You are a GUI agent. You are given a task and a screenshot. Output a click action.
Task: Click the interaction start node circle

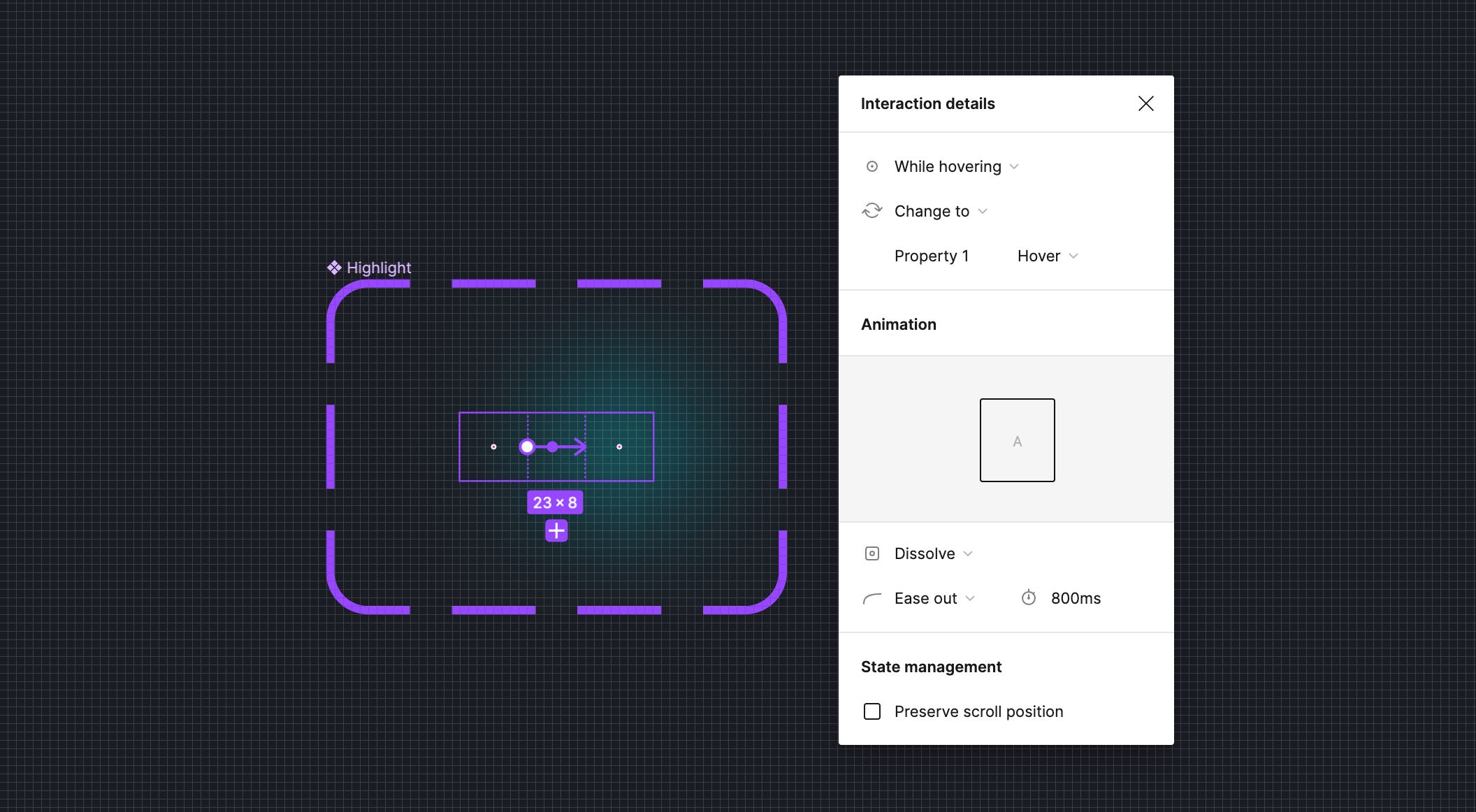(x=528, y=447)
